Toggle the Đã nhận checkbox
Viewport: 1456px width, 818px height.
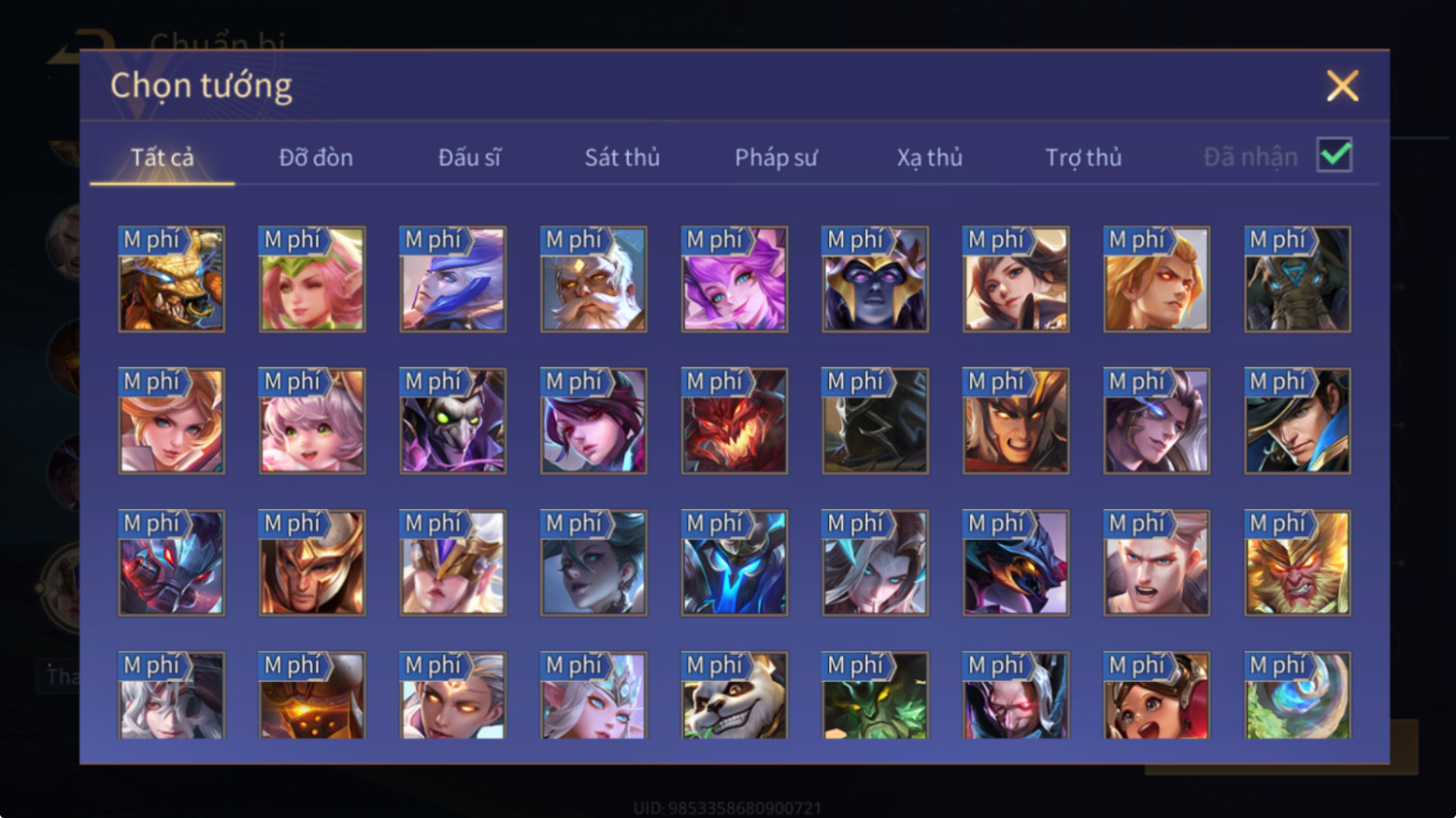tap(1335, 155)
